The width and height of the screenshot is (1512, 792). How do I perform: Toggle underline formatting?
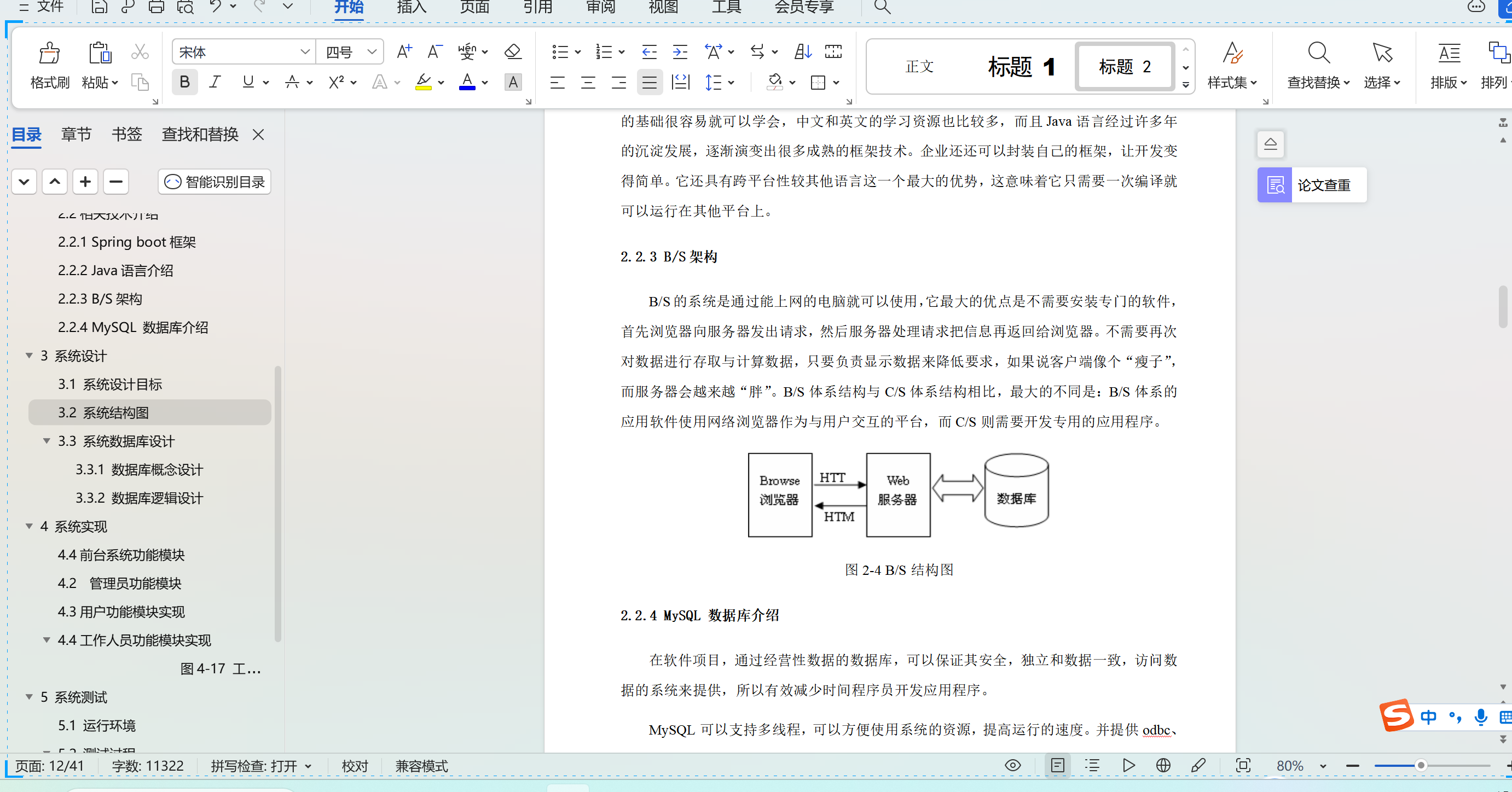(248, 82)
